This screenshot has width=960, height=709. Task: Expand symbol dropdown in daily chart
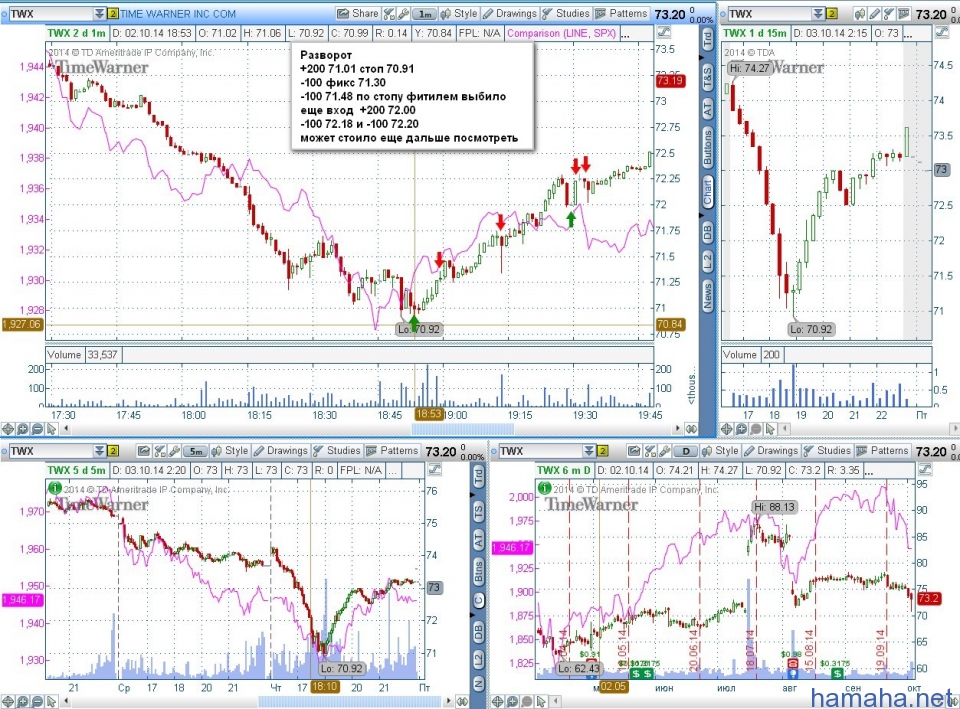coord(589,451)
